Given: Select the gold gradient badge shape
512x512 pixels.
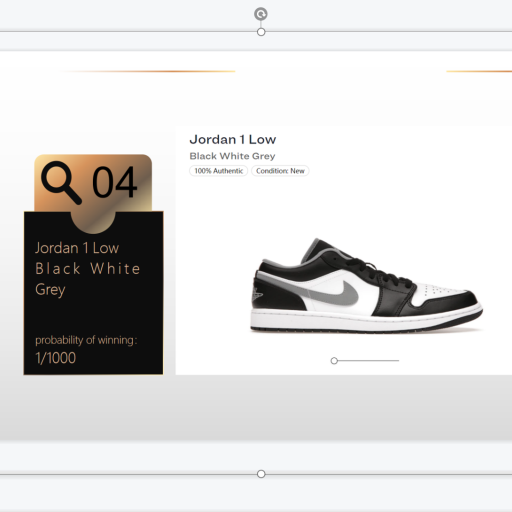Looking at the screenshot, I should (93, 193).
